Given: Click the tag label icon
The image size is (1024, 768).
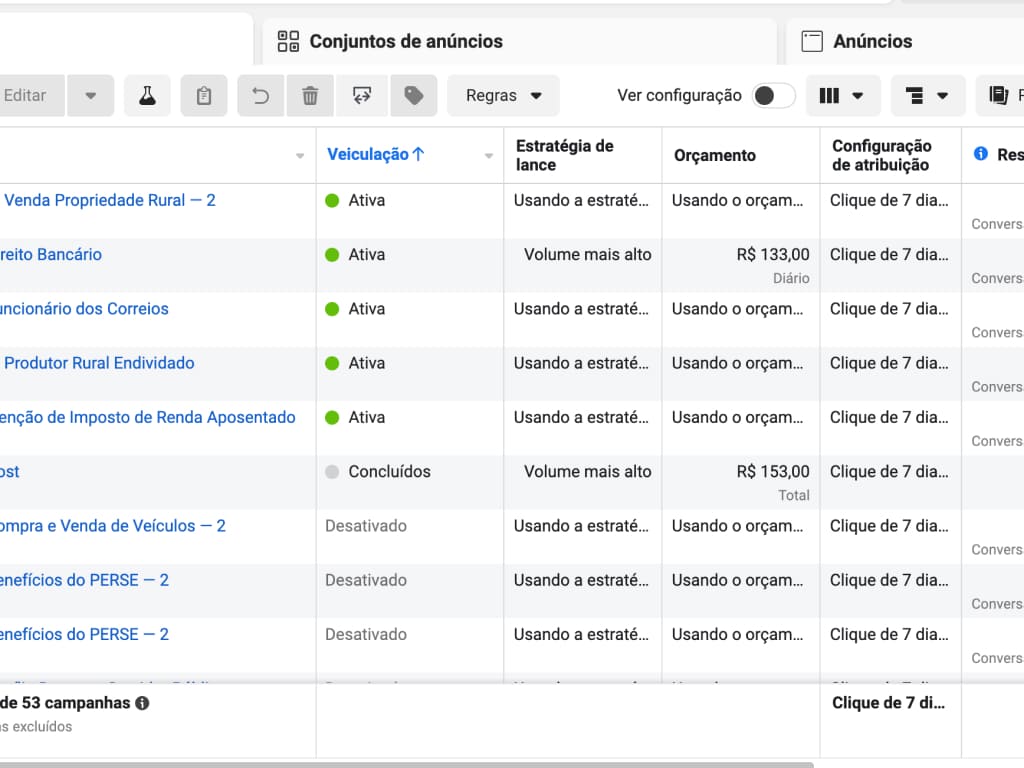Looking at the screenshot, I should tap(413, 96).
